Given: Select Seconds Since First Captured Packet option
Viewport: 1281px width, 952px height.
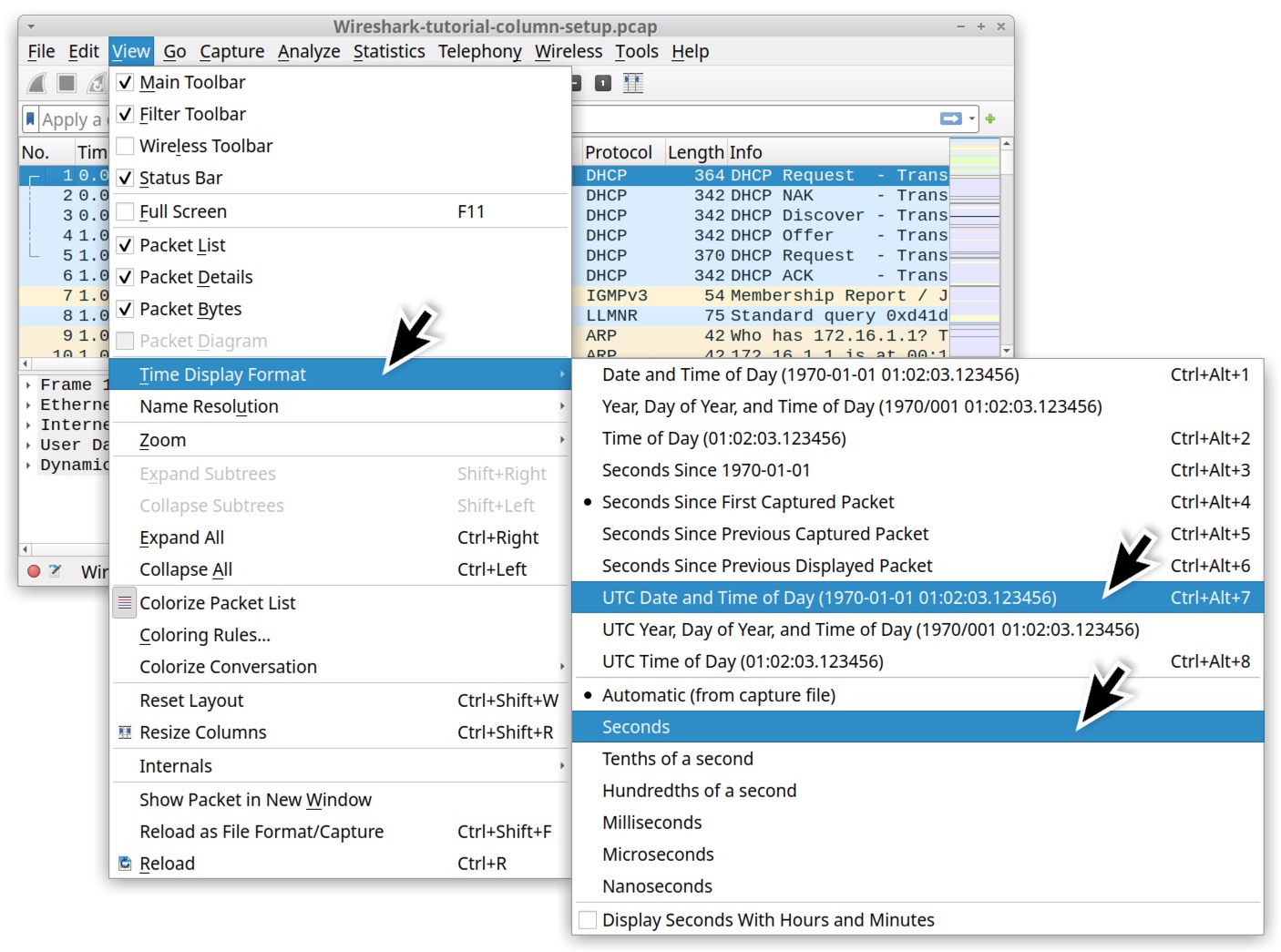Looking at the screenshot, I should pos(917,502).
